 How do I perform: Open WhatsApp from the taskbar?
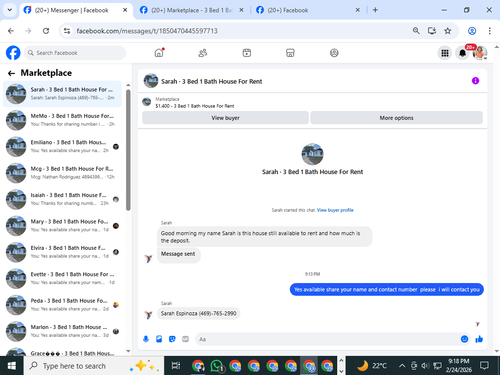217,366
